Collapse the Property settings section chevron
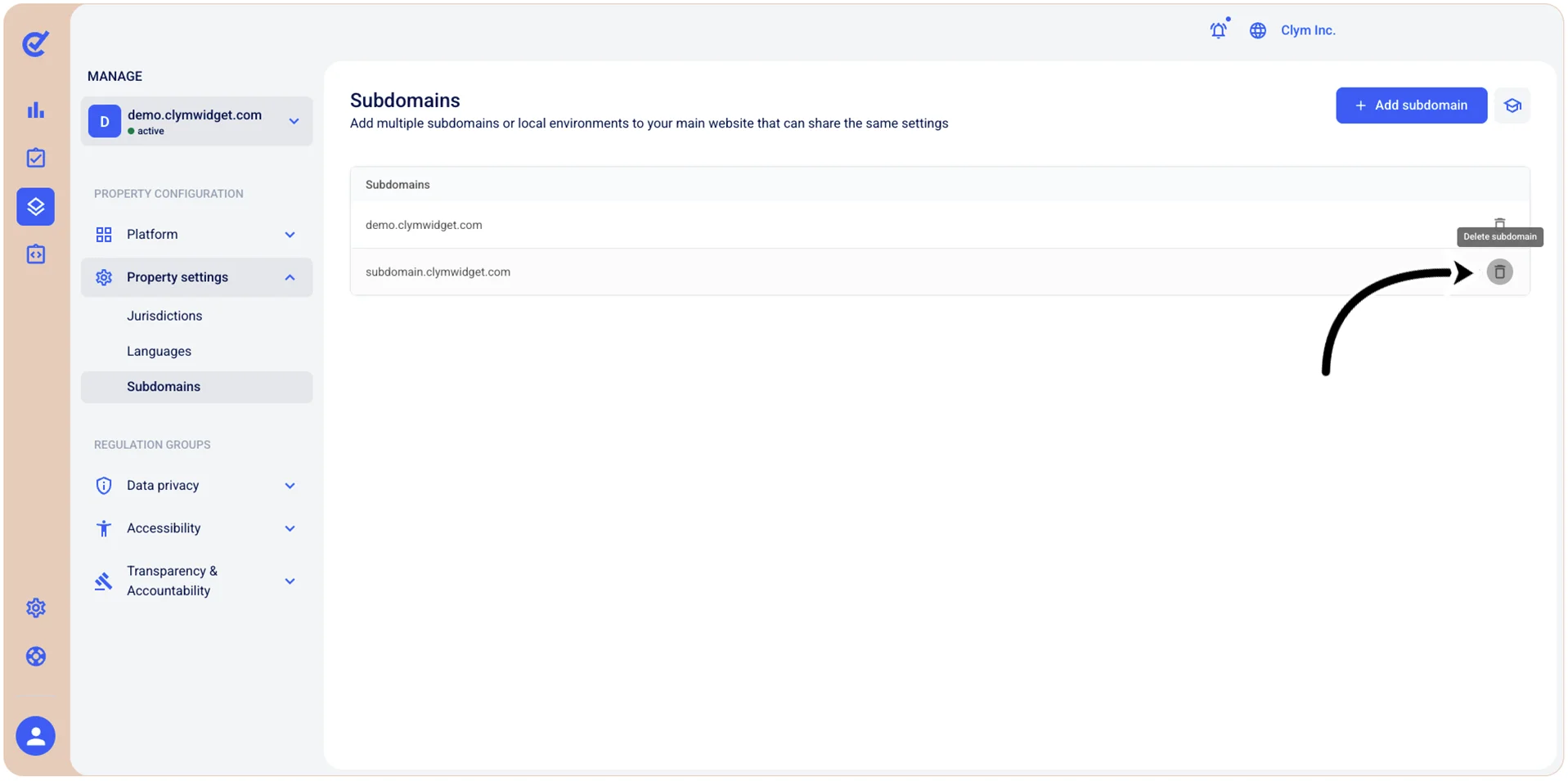This screenshot has height=781, width=1568. 290,277
